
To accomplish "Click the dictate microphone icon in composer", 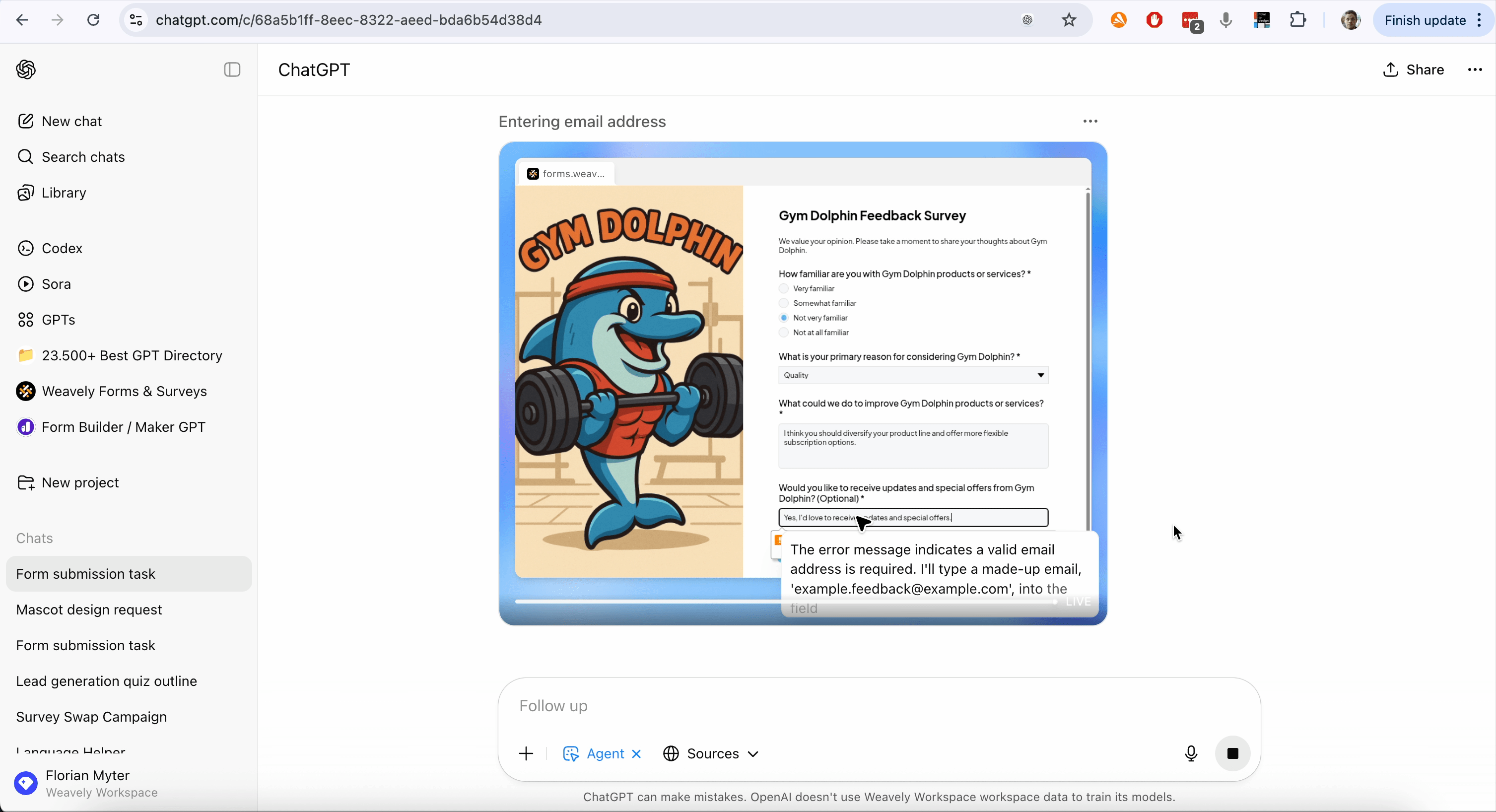I will [x=1191, y=754].
